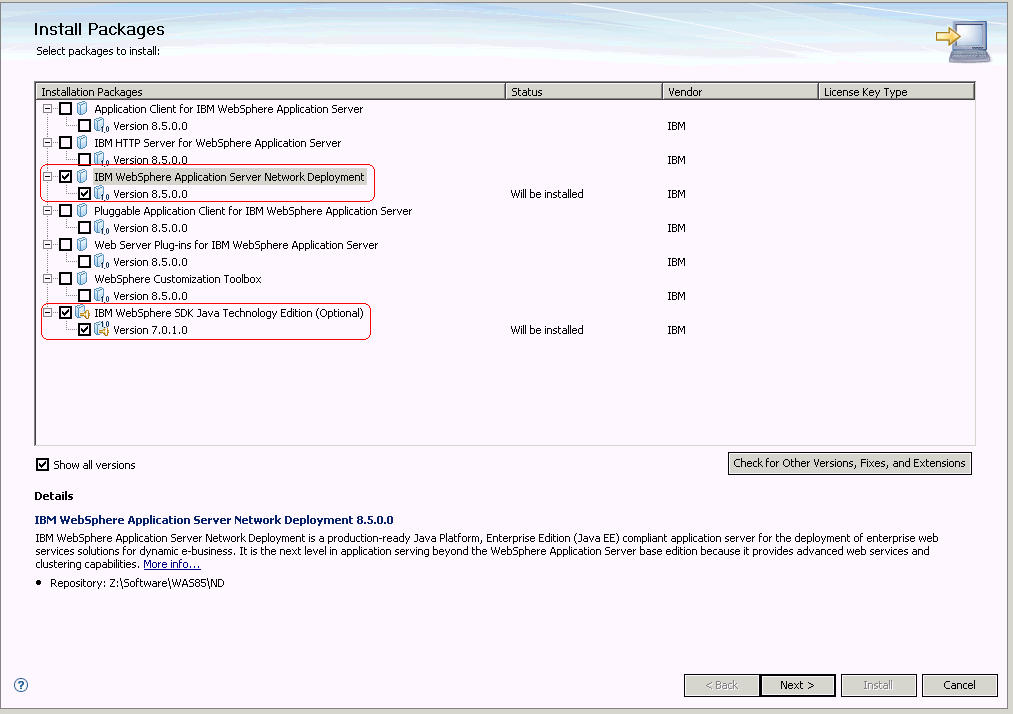
Task: Select the IBM HTTP Server for WebSphere row
Action: coord(217,143)
